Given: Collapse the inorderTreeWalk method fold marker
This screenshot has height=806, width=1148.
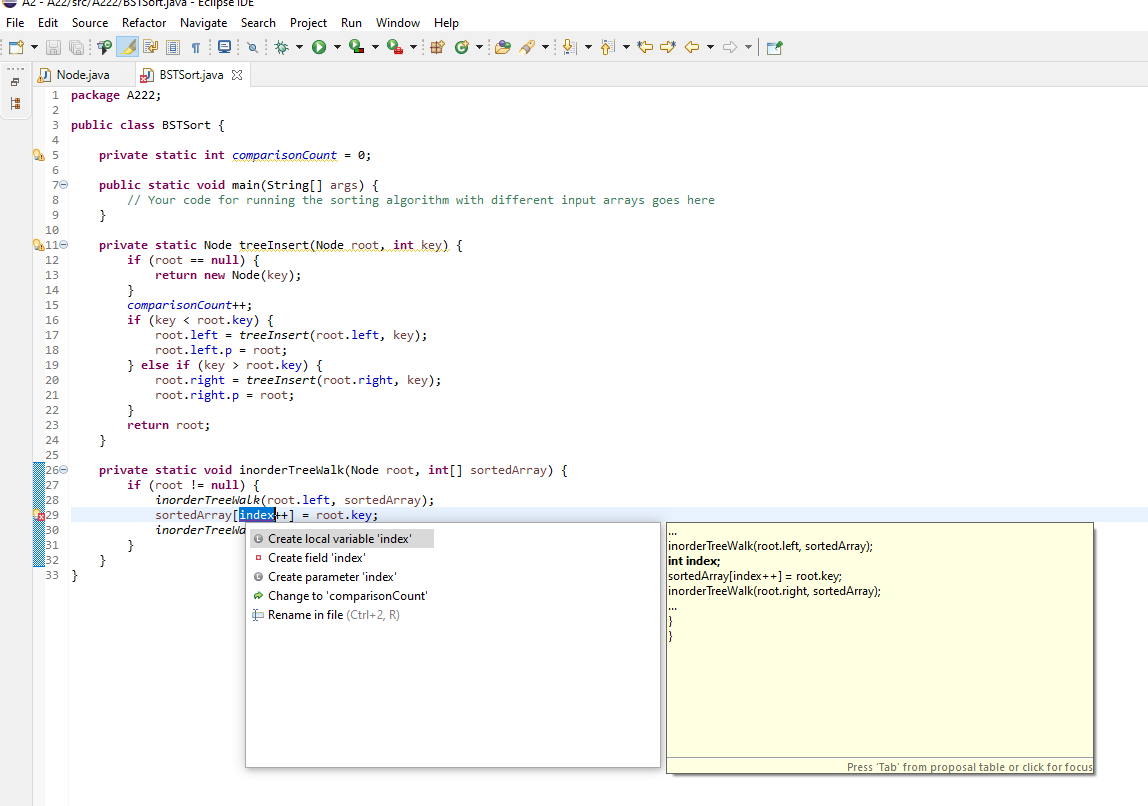Looking at the screenshot, I should [x=62, y=469].
